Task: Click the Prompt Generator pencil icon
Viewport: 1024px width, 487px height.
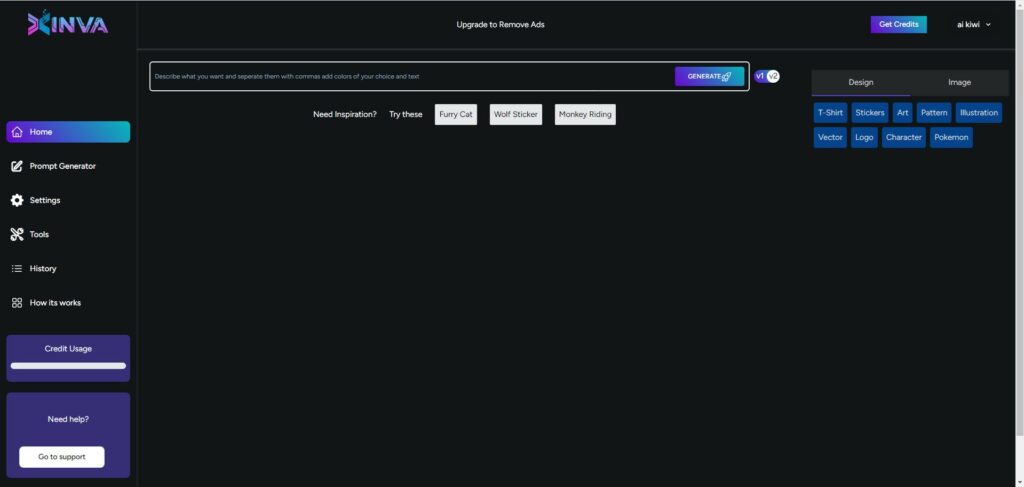Action: pyautogui.click(x=17, y=166)
